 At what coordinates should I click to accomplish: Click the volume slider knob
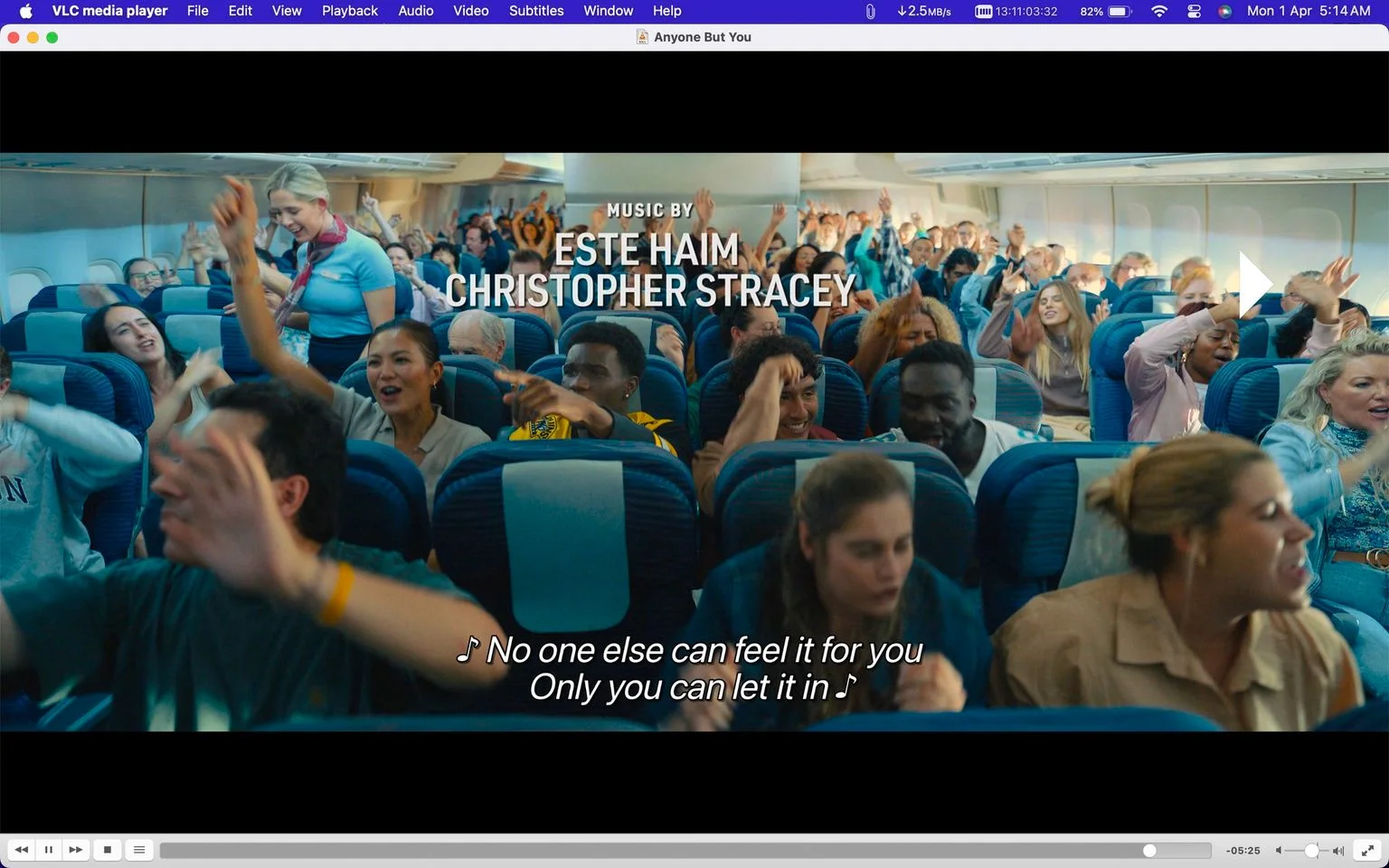click(1311, 851)
